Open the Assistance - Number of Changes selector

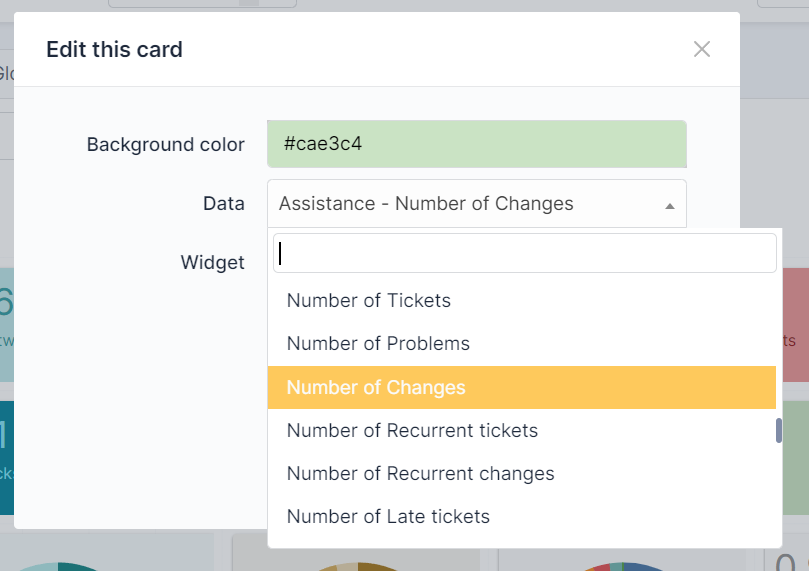pyautogui.click(x=477, y=203)
